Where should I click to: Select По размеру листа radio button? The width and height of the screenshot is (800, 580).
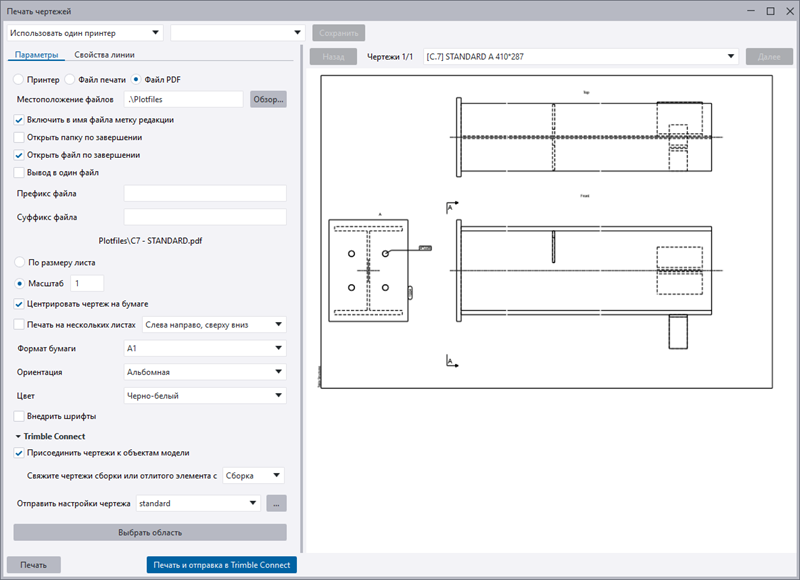pos(19,262)
